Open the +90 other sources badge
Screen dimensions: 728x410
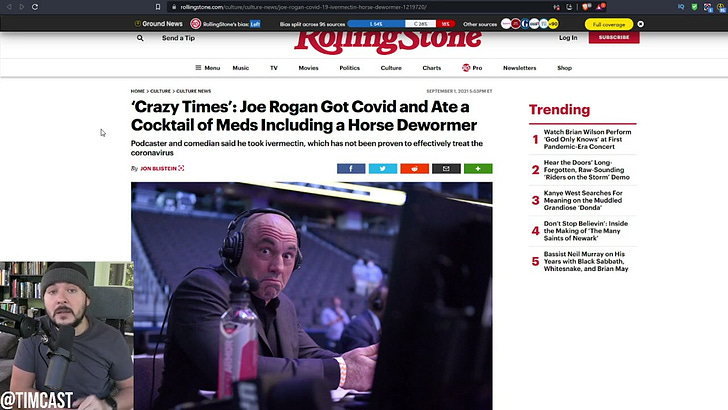coord(553,24)
